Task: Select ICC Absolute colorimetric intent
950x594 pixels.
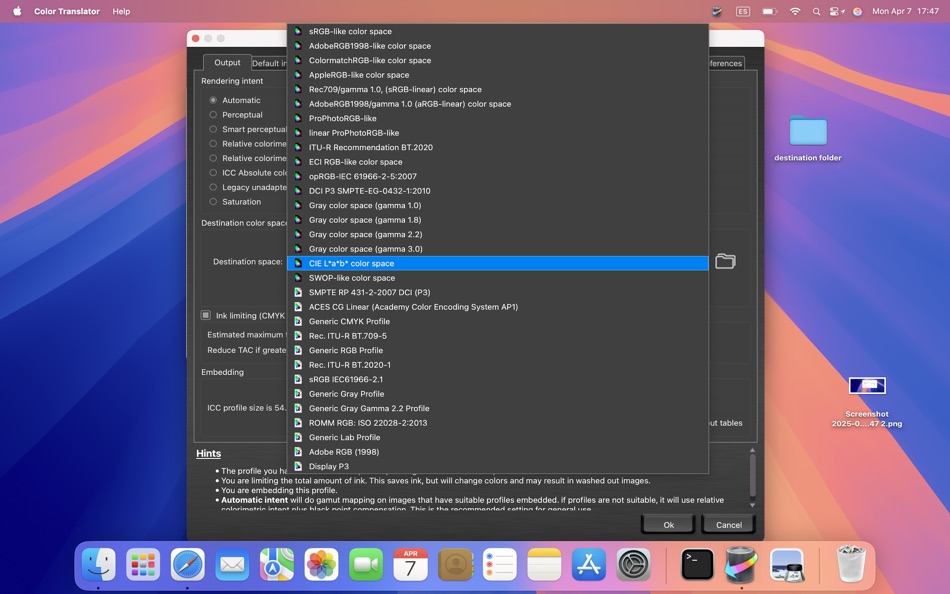Action: [213, 173]
